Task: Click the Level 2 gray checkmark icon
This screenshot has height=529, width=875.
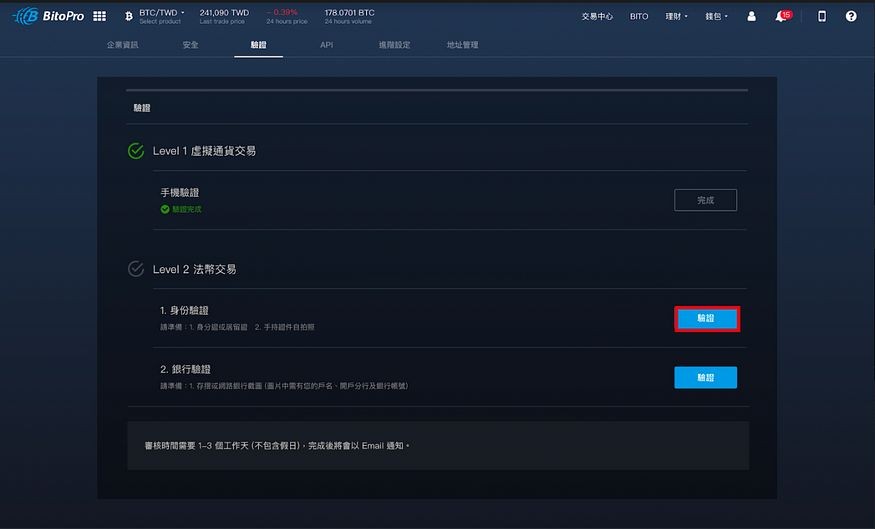Action: pyautogui.click(x=136, y=269)
